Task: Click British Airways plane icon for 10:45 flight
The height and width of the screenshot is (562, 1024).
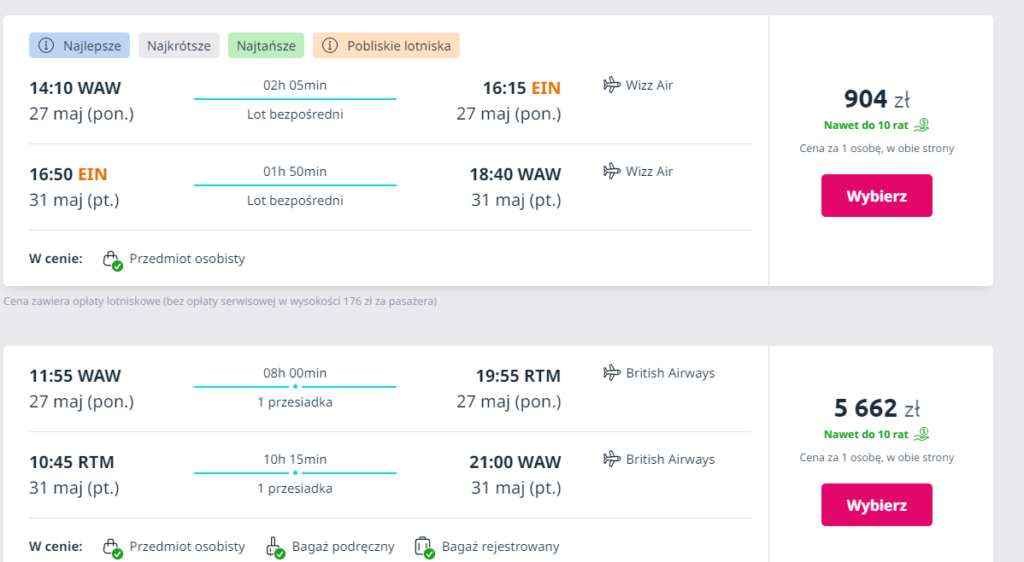Action: [x=612, y=459]
